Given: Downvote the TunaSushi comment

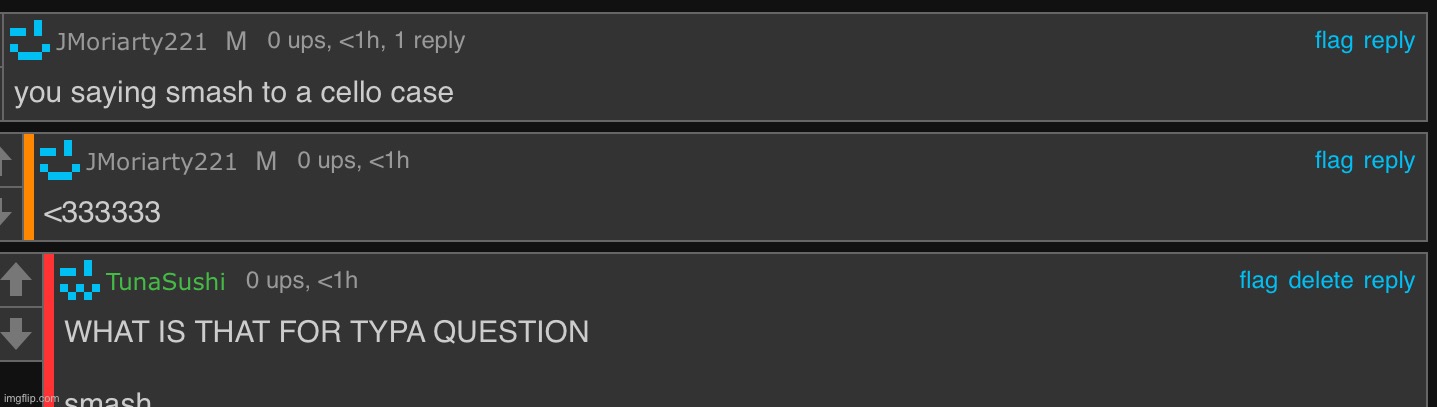Looking at the screenshot, I should (x=17, y=331).
